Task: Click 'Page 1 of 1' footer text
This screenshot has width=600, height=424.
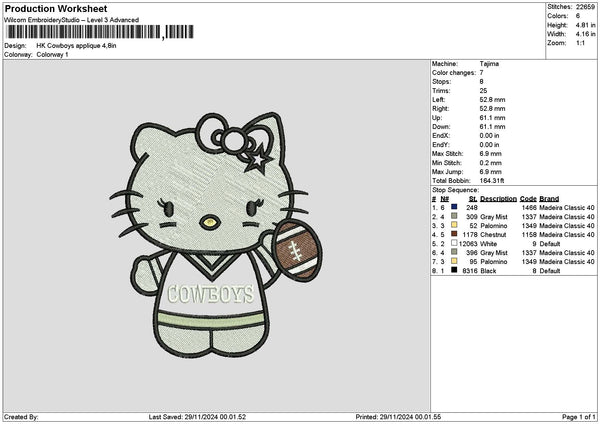Action: coord(579,417)
